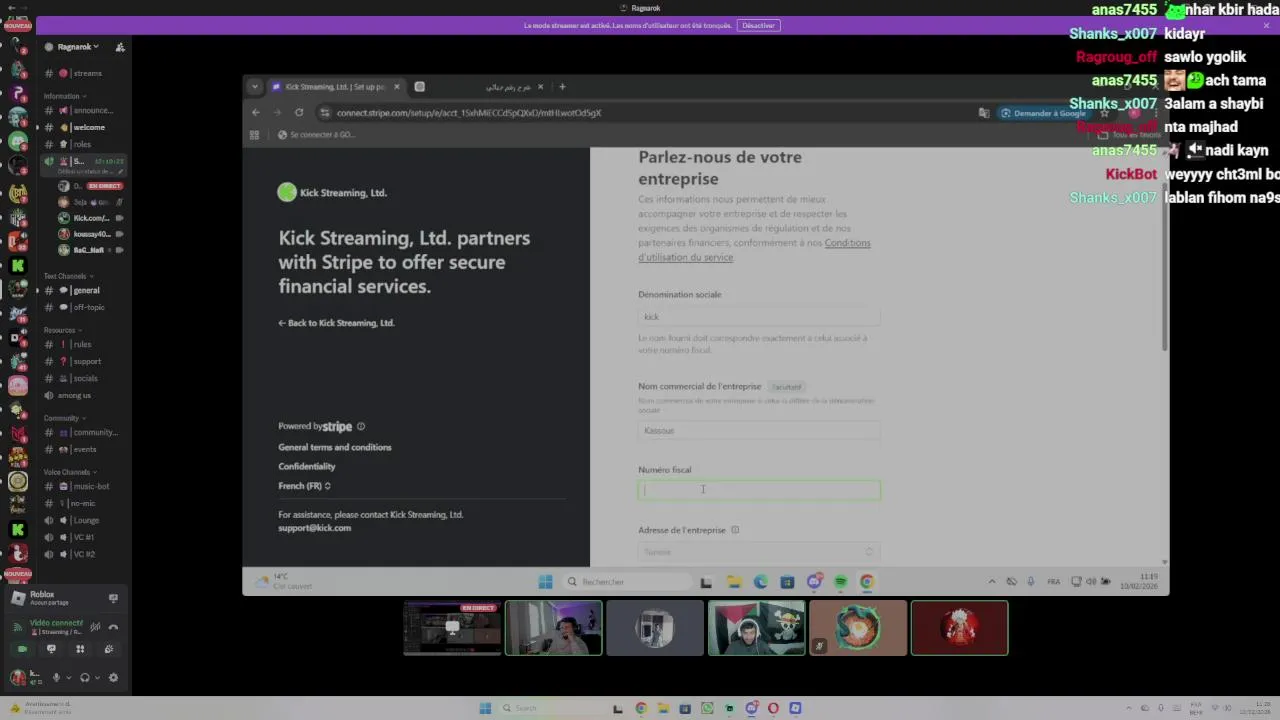Toggle noise suppression icon
The height and width of the screenshot is (720, 1280).
pos(95,627)
